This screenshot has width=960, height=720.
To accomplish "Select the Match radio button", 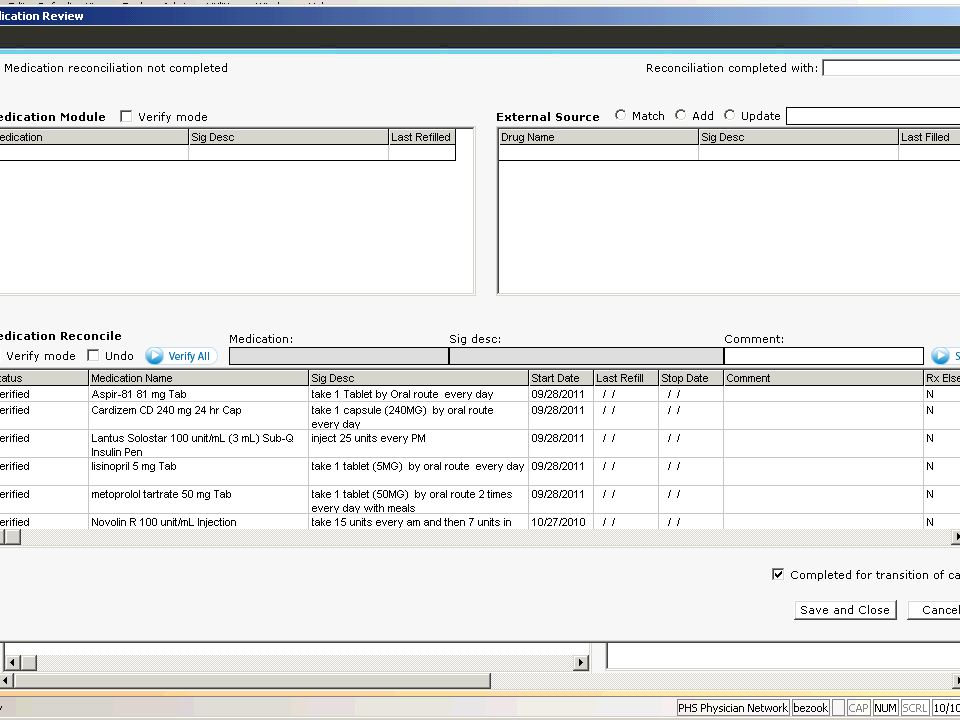I will point(620,115).
